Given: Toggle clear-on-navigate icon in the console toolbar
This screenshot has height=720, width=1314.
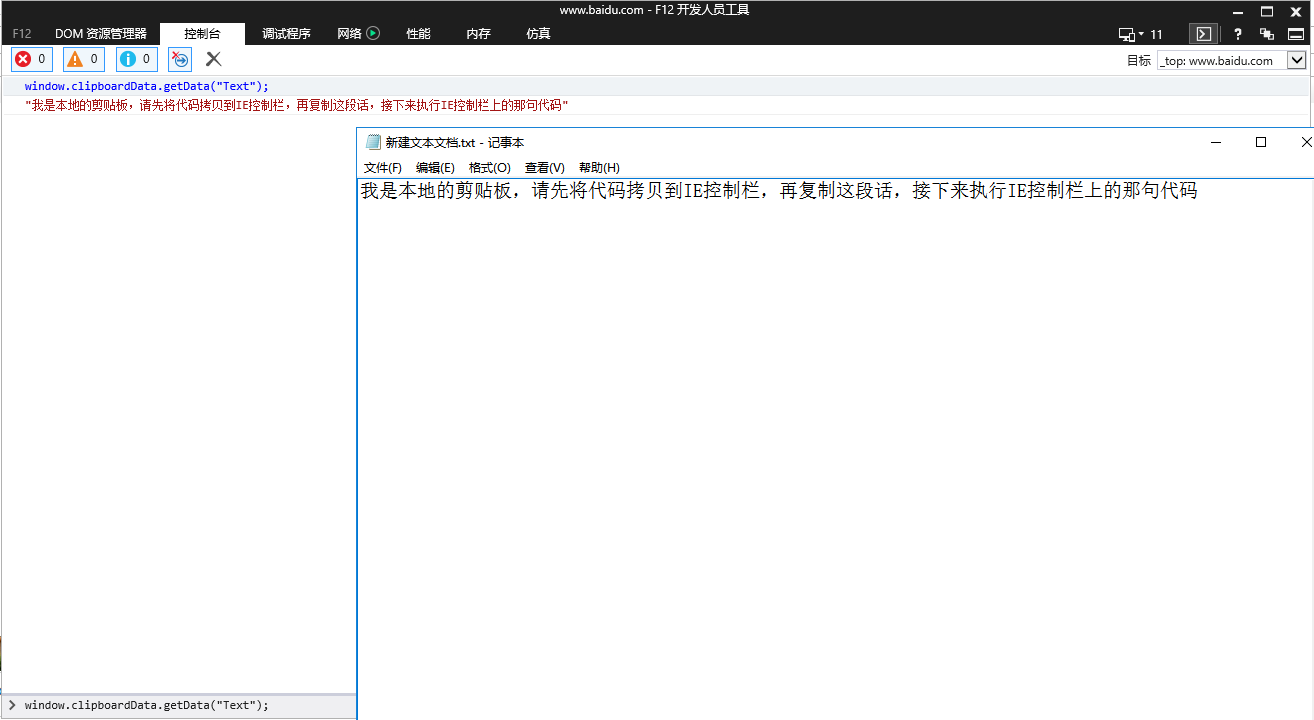Looking at the screenshot, I should click(180, 59).
